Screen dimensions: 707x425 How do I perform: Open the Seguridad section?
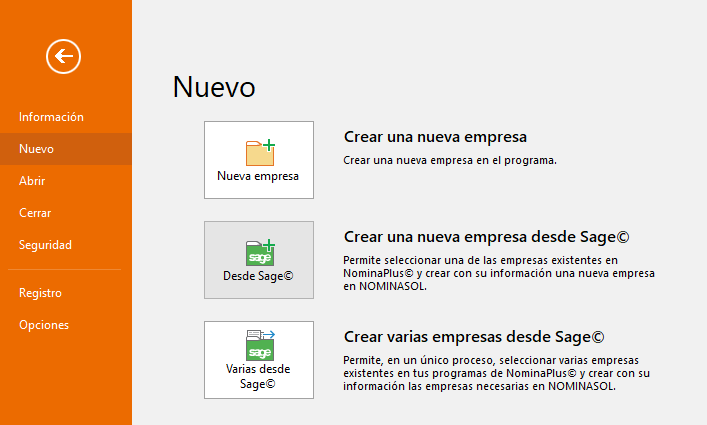click(x=45, y=245)
